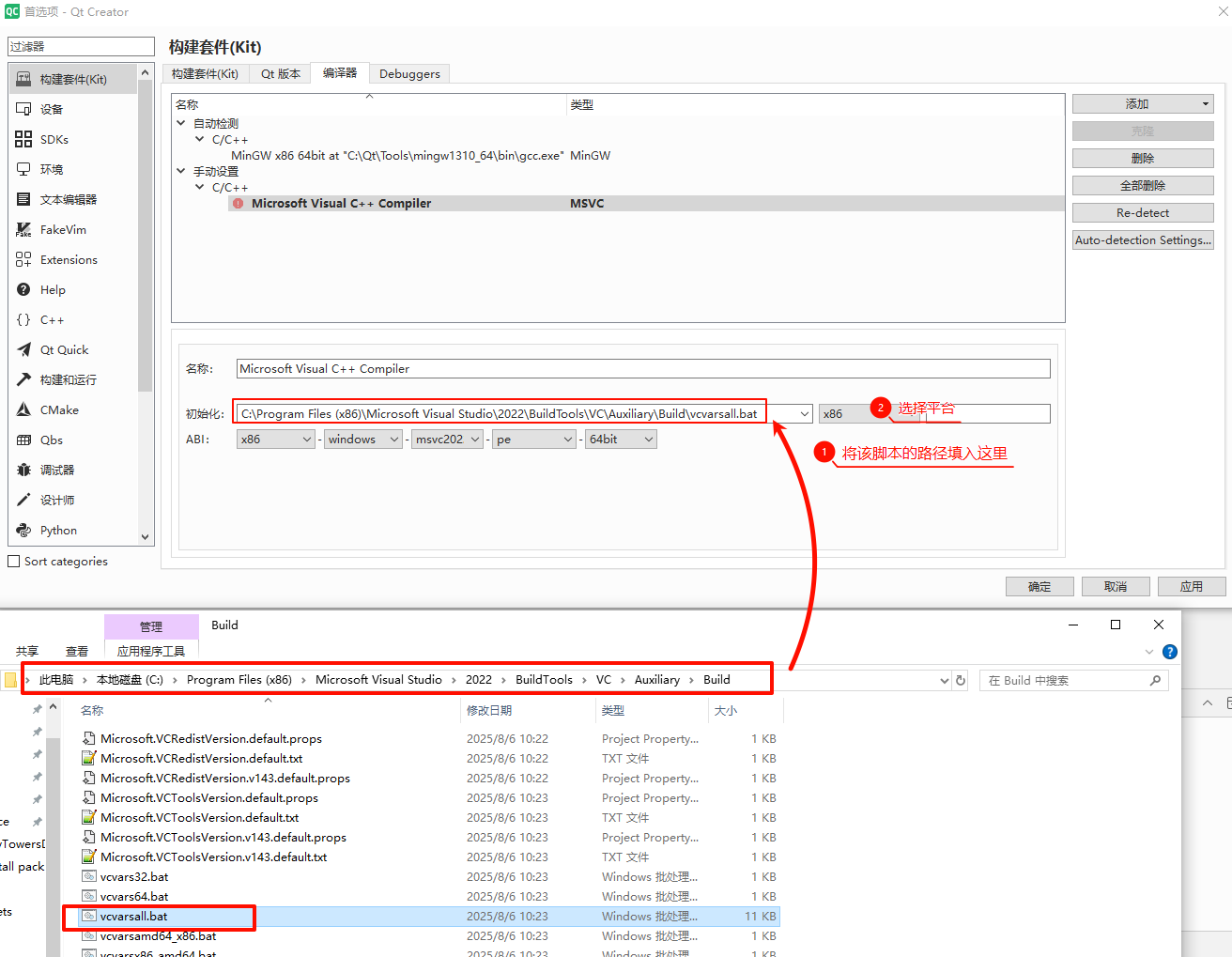This screenshot has height=957, width=1232.
Task: Open the 初始化 vcvarsall.bat path dropdown
Action: click(805, 413)
